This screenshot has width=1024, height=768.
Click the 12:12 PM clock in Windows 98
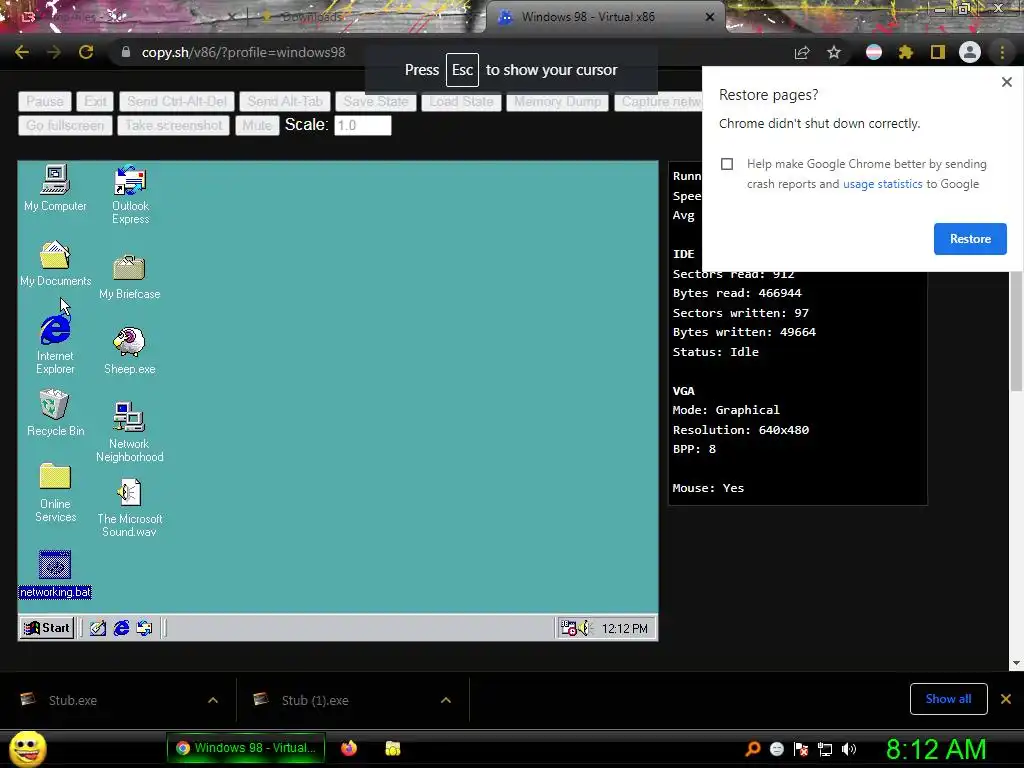tap(624, 628)
